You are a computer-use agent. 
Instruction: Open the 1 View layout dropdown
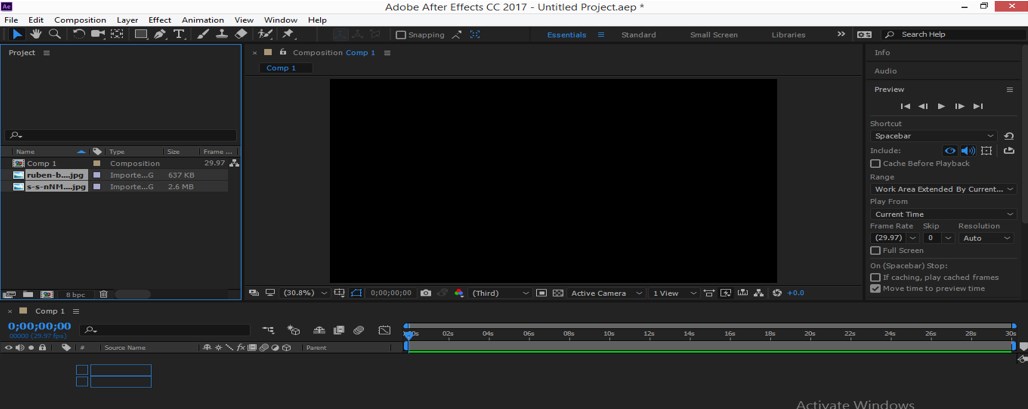[x=674, y=293]
